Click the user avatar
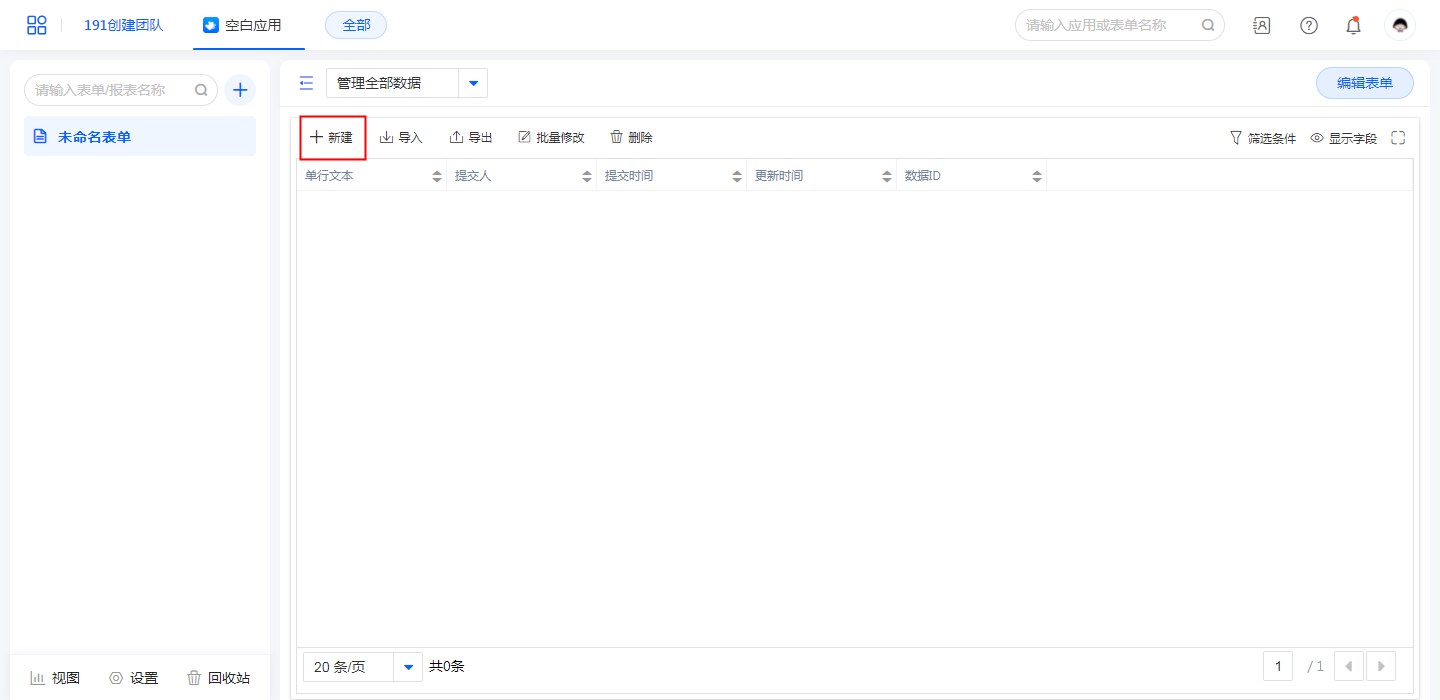 coord(1400,26)
